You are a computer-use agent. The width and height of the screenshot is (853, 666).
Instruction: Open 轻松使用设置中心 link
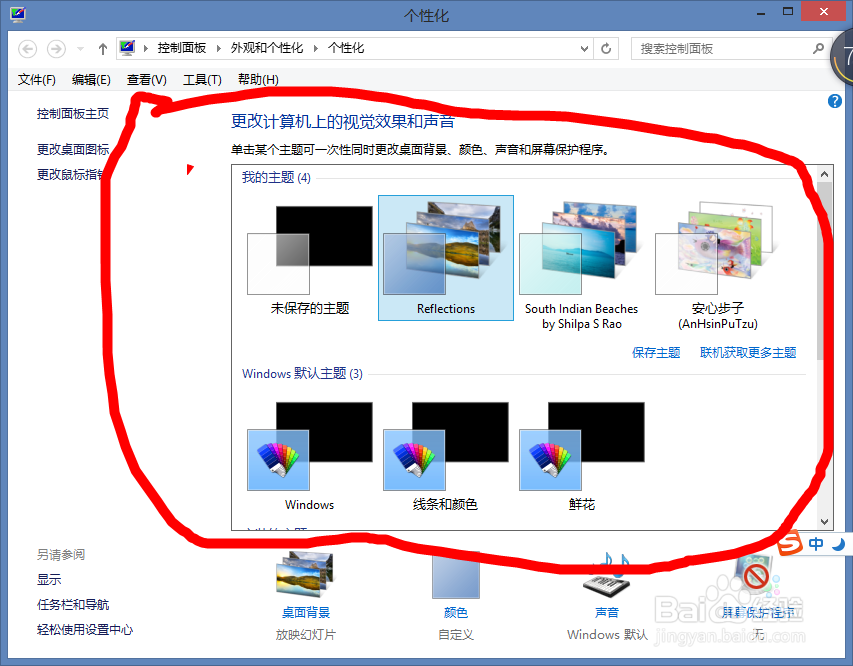pos(85,630)
